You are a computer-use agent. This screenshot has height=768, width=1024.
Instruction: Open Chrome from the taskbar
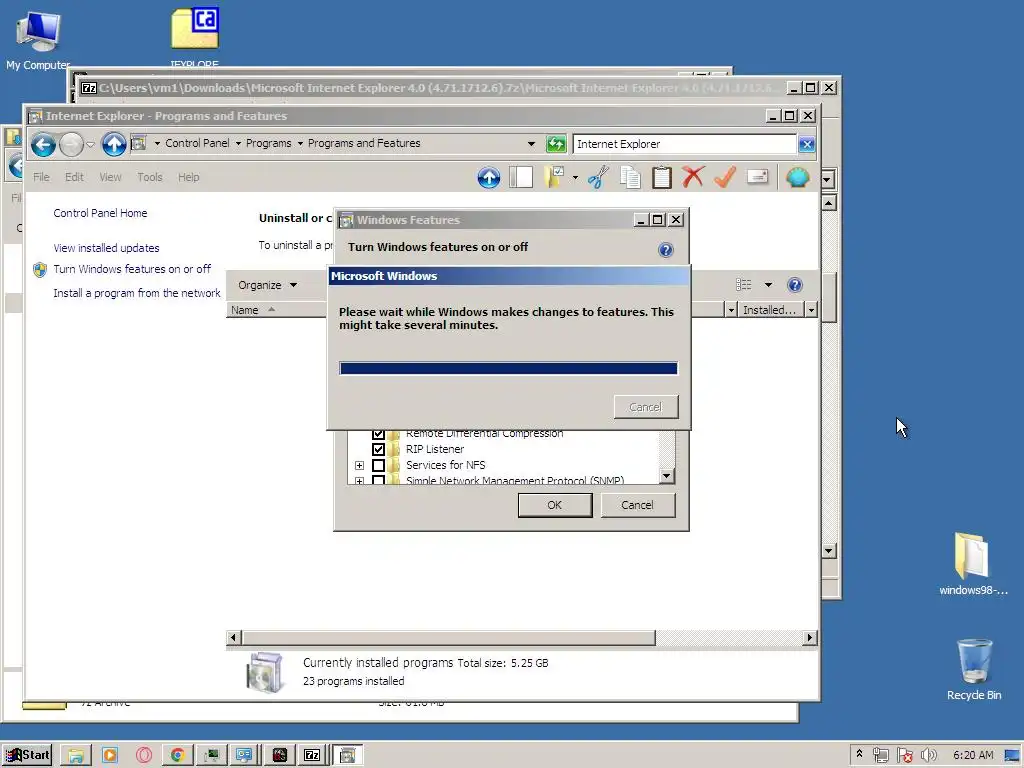click(177, 755)
